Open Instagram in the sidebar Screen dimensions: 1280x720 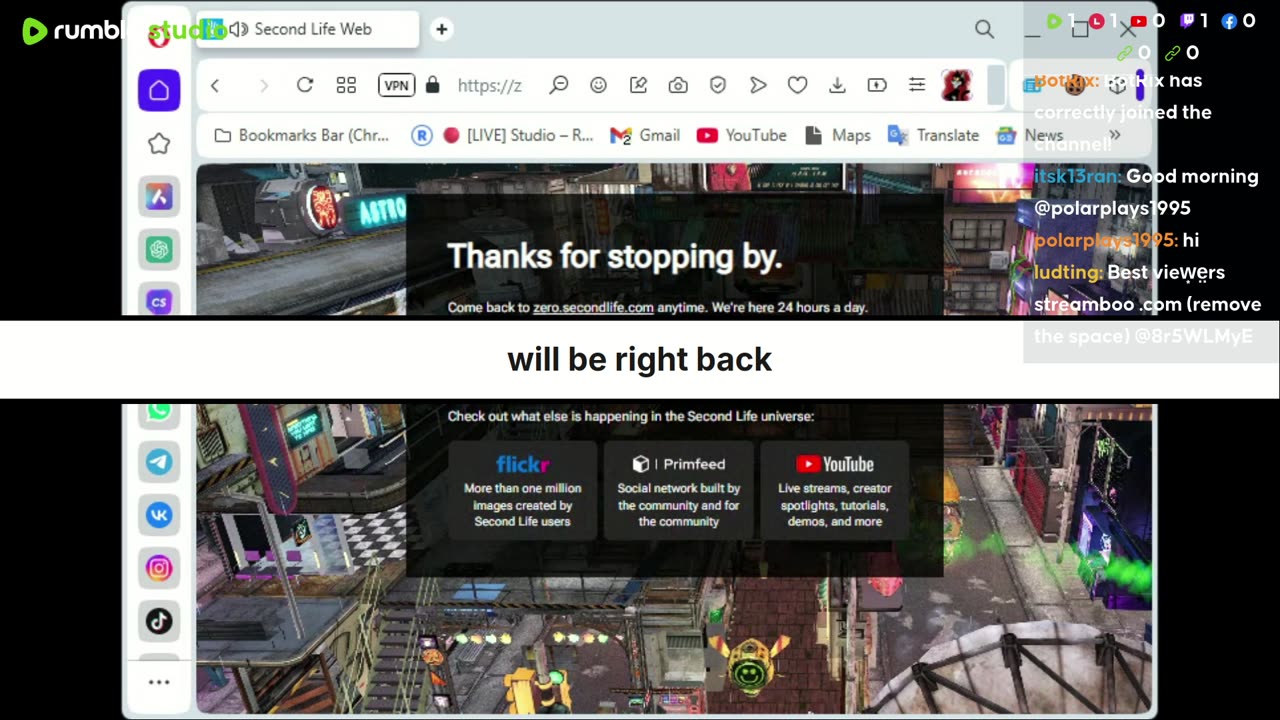[x=159, y=568]
